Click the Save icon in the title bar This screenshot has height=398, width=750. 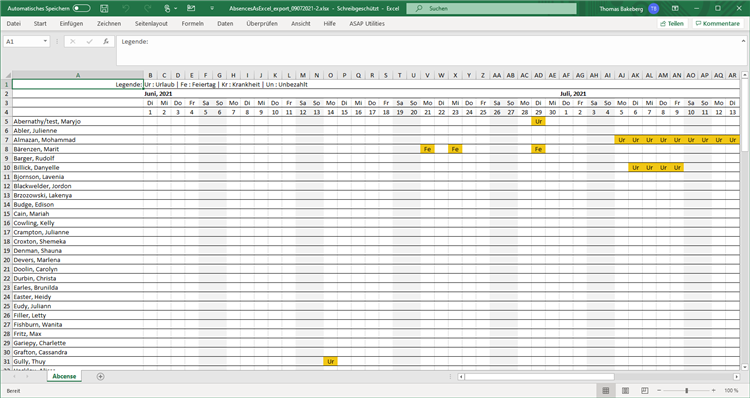pos(104,9)
